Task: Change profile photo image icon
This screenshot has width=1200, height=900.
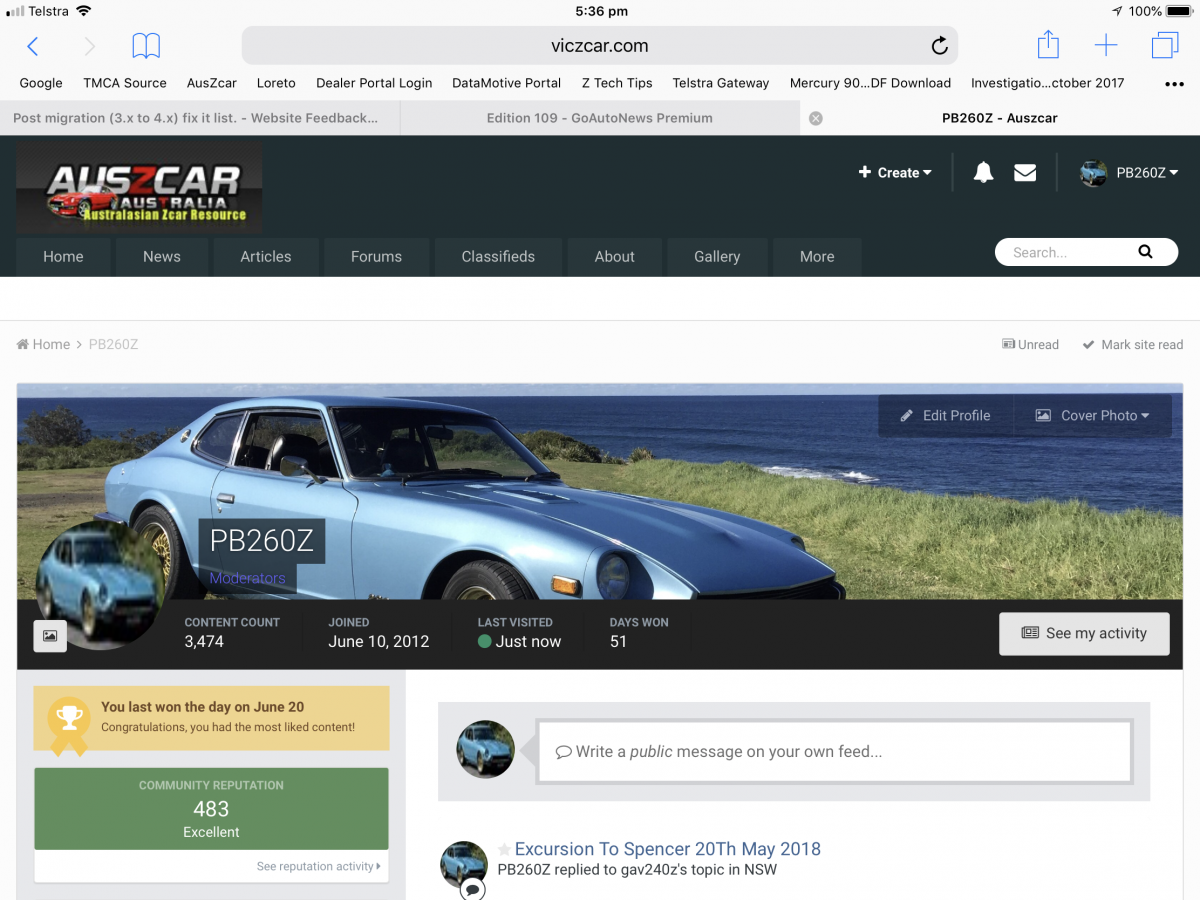Action: tap(50, 636)
